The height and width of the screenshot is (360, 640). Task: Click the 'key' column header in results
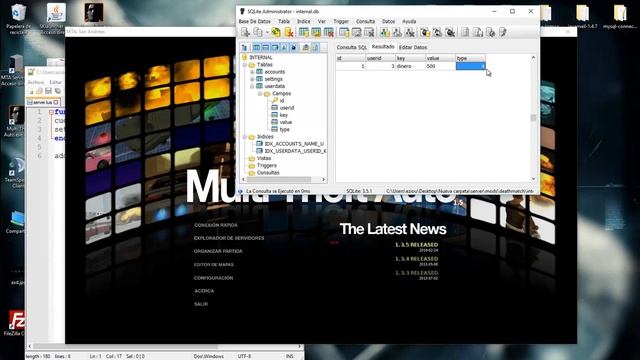click(410, 58)
